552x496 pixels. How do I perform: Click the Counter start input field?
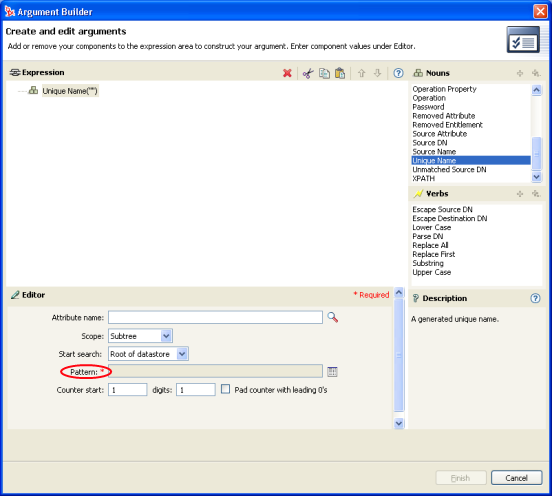127,390
